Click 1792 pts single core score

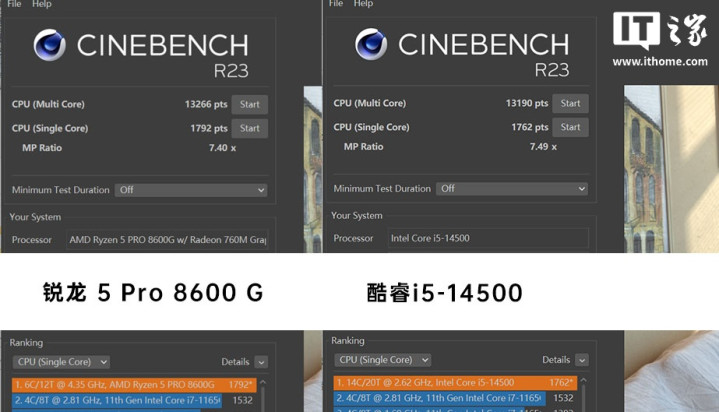pyautogui.click(x=209, y=128)
